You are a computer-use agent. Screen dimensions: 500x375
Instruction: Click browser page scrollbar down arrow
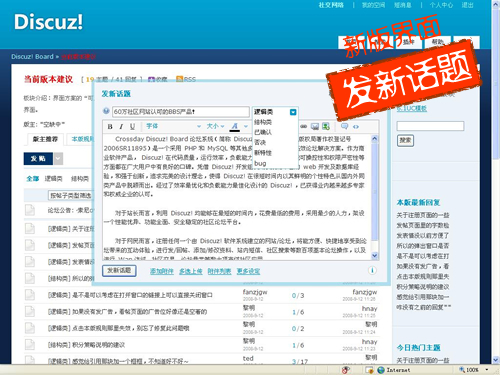pos(496,360)
